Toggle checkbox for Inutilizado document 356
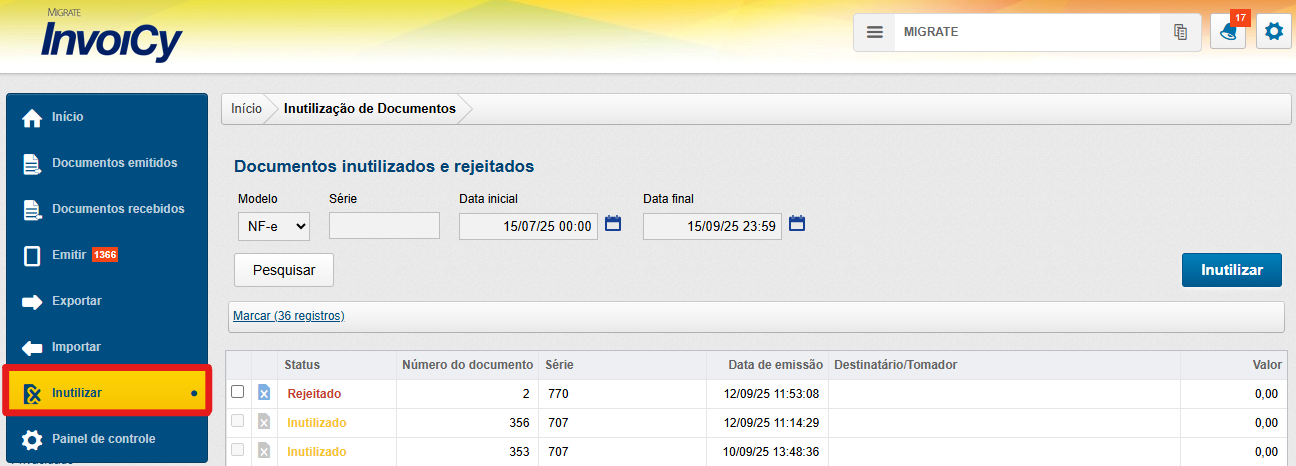Image resolution: width=1296 pixels, height=466 pixels. (238, 422)
